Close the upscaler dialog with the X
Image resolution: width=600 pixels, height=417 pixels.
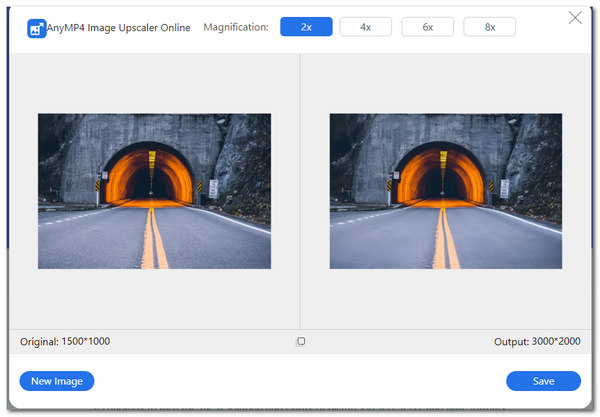pyautogui.click(x=575, y=18)
